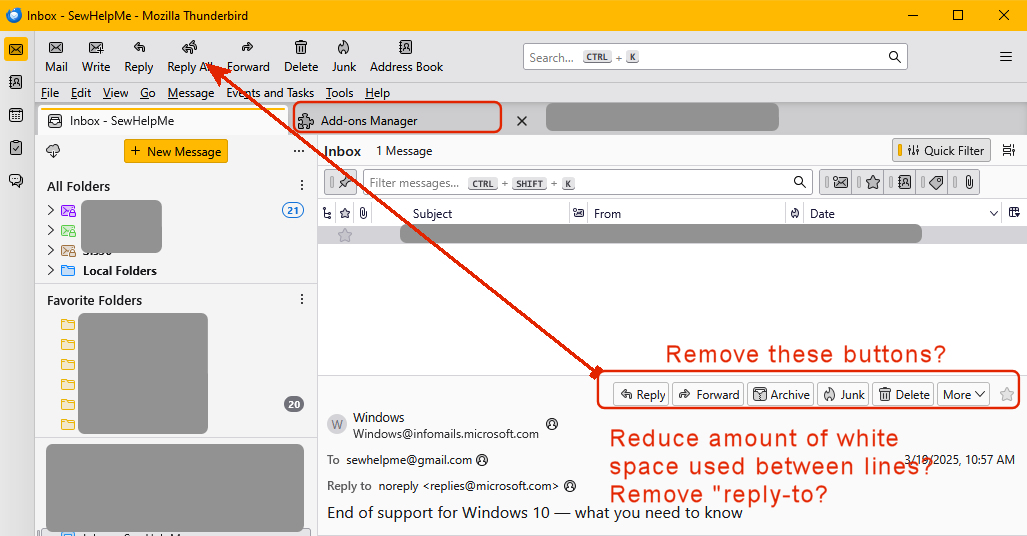The image size is (1027, 536).
Task: Close the Add-ons Manager tab
Action: click(x=522, y=121)
